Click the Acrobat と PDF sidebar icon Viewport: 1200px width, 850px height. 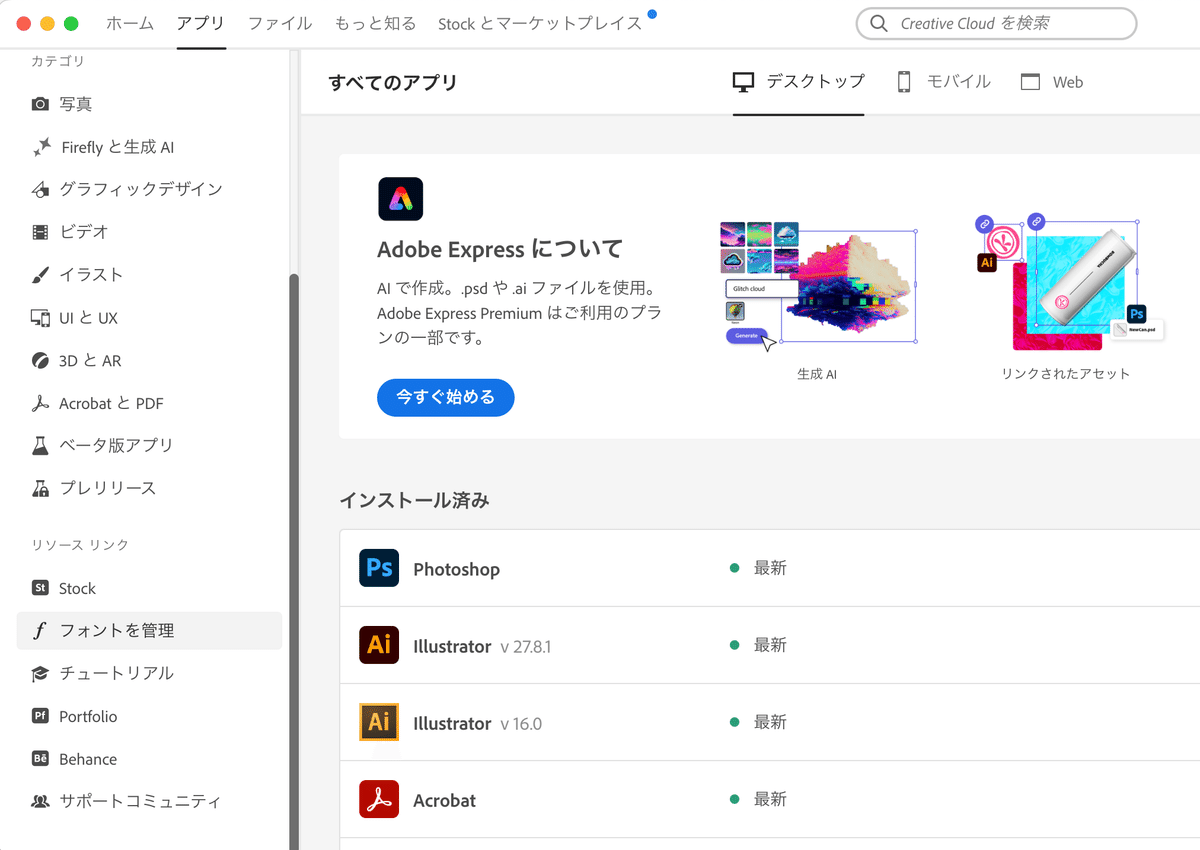tap(40, 403)
